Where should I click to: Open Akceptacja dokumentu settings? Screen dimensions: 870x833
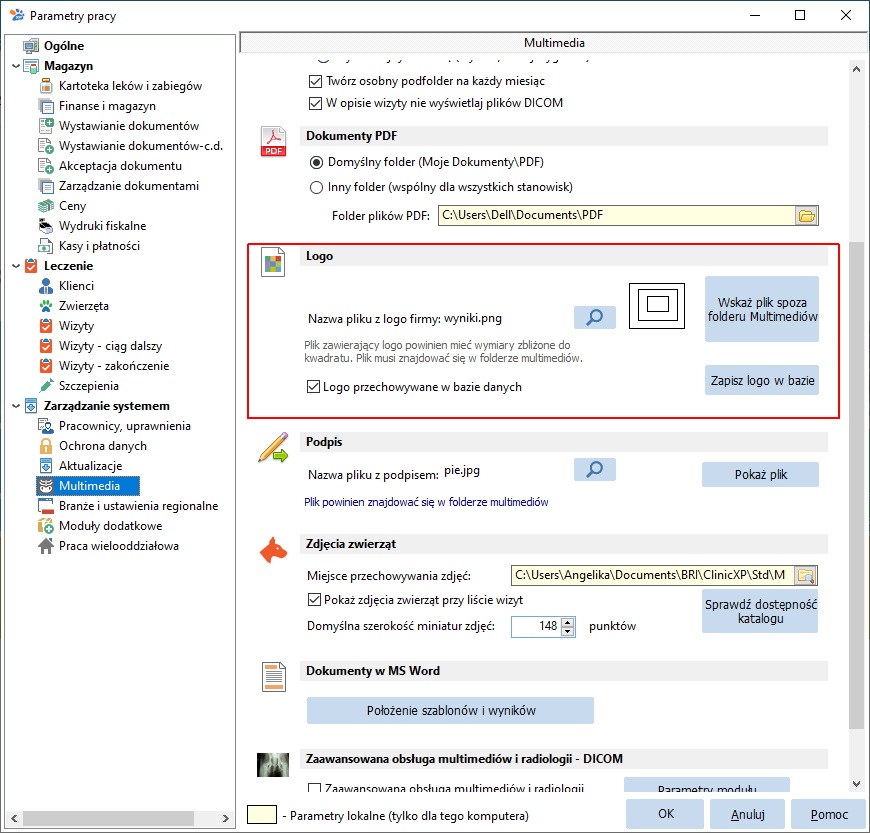point(120,166)
